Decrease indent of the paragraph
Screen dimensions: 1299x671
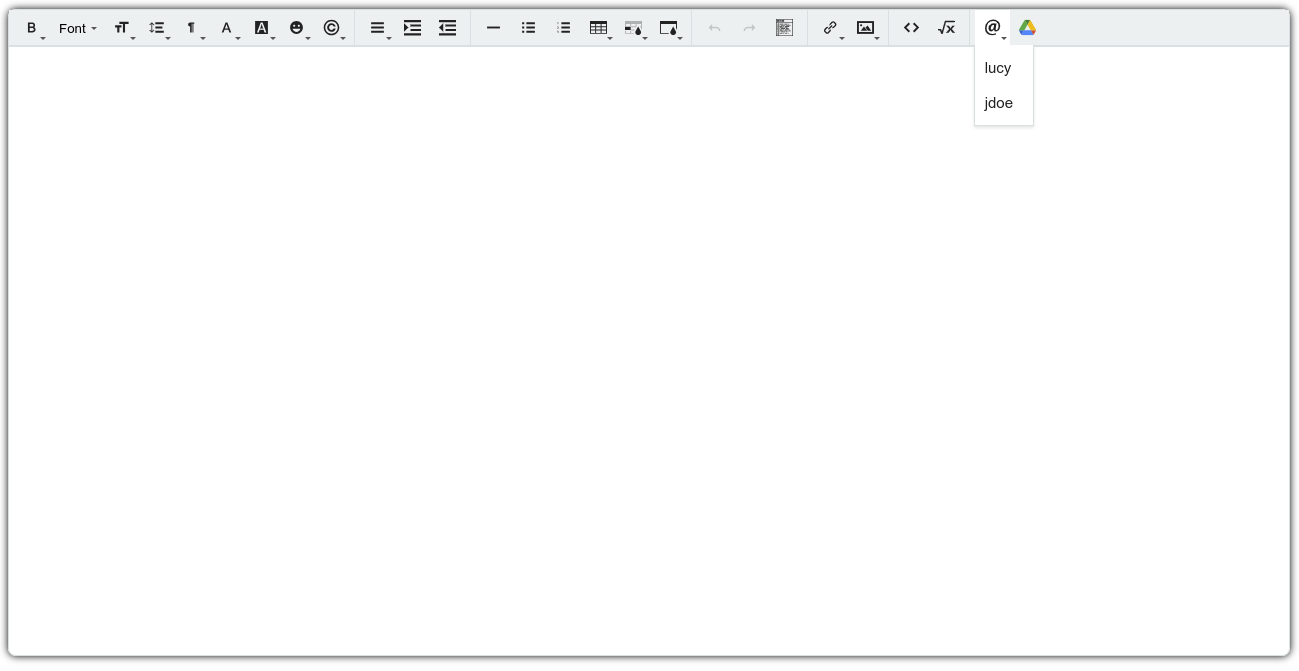coord(447,28)
